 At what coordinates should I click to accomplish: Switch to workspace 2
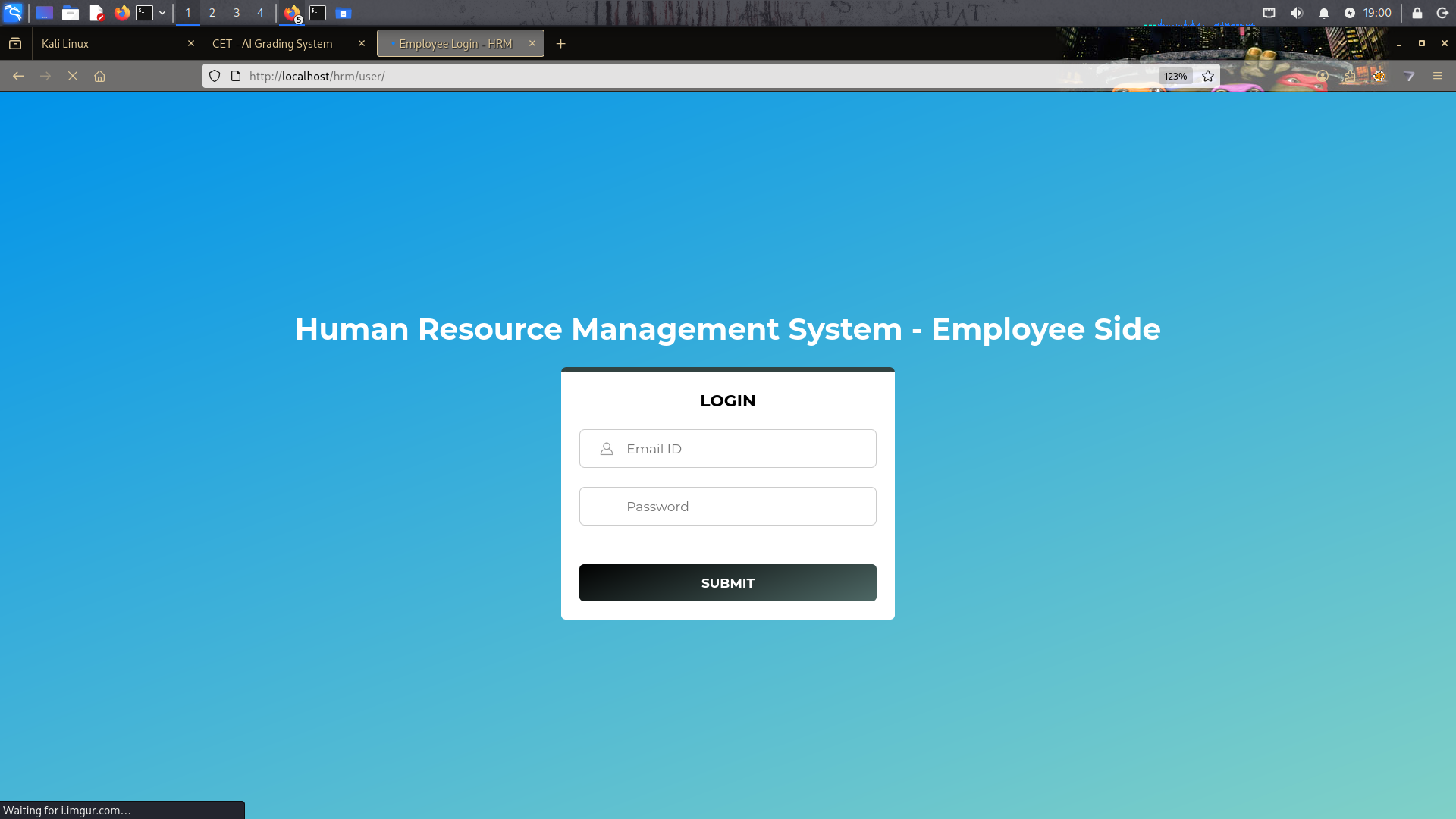(212, 13)
